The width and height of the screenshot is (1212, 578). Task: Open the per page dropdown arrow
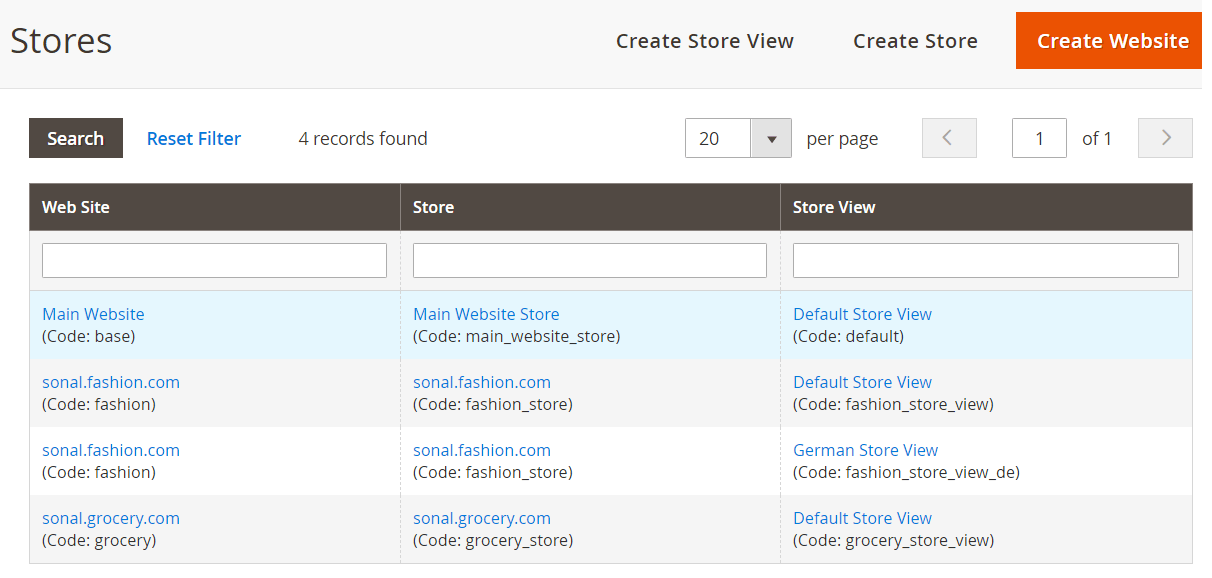tap(771, 138)
